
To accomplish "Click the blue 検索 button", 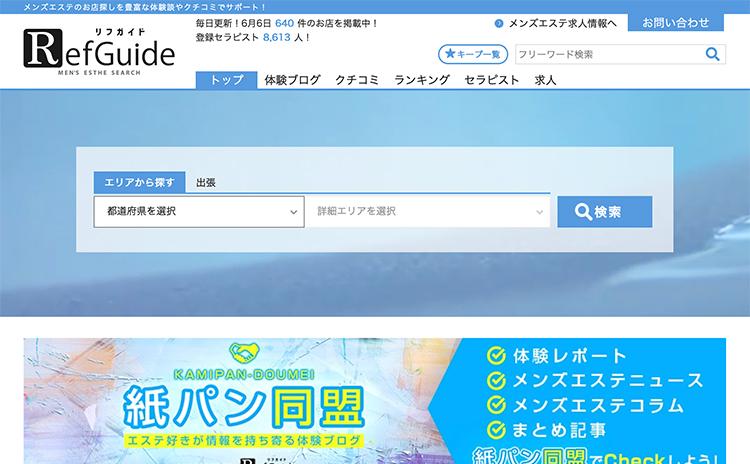I will (605, 211).
